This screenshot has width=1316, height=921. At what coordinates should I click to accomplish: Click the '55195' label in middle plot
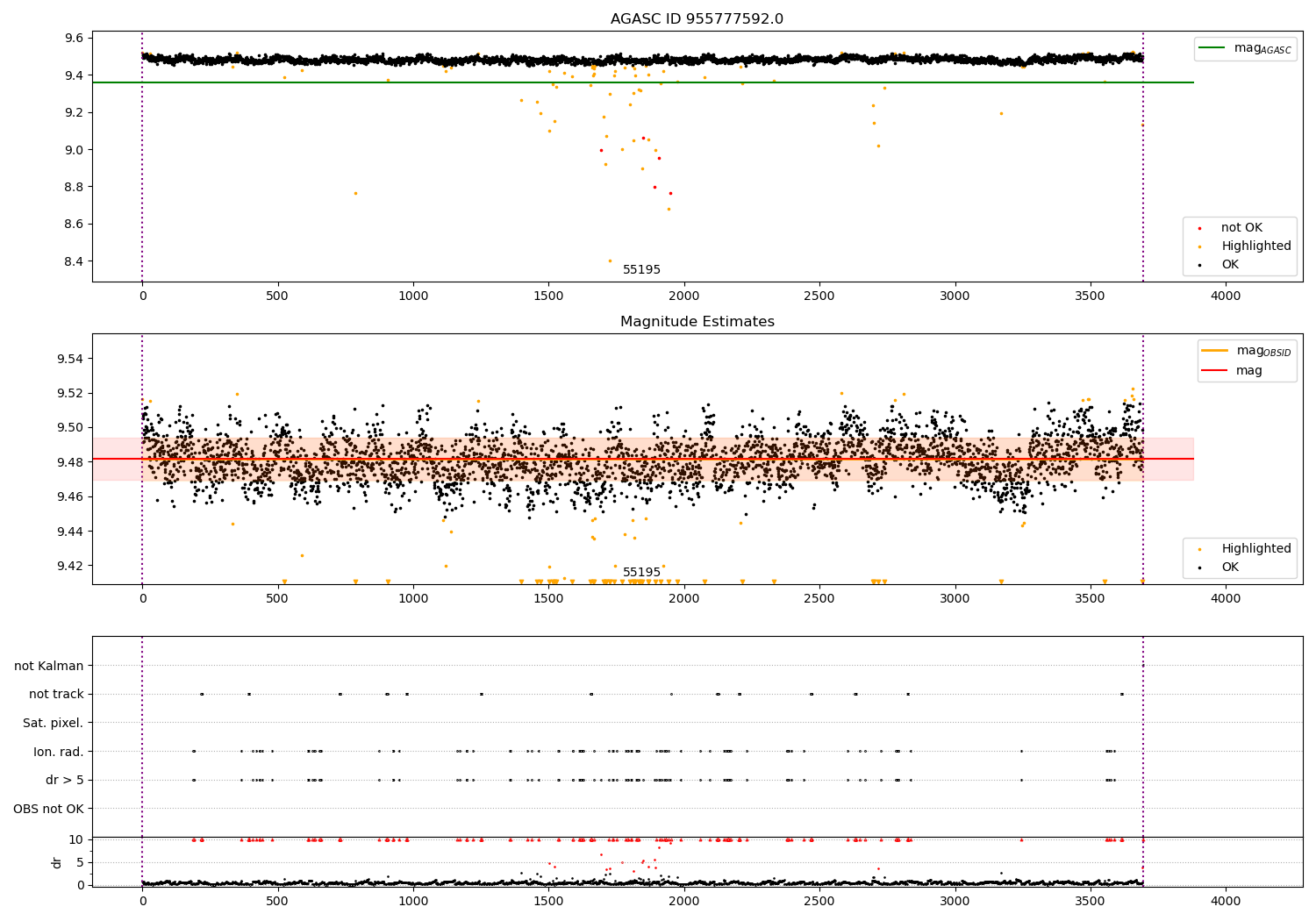tap(641, 573)
